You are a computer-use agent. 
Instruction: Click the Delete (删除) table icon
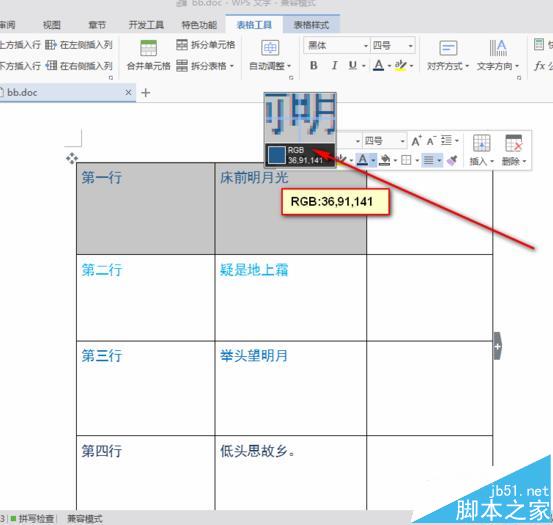pos(514,143)
